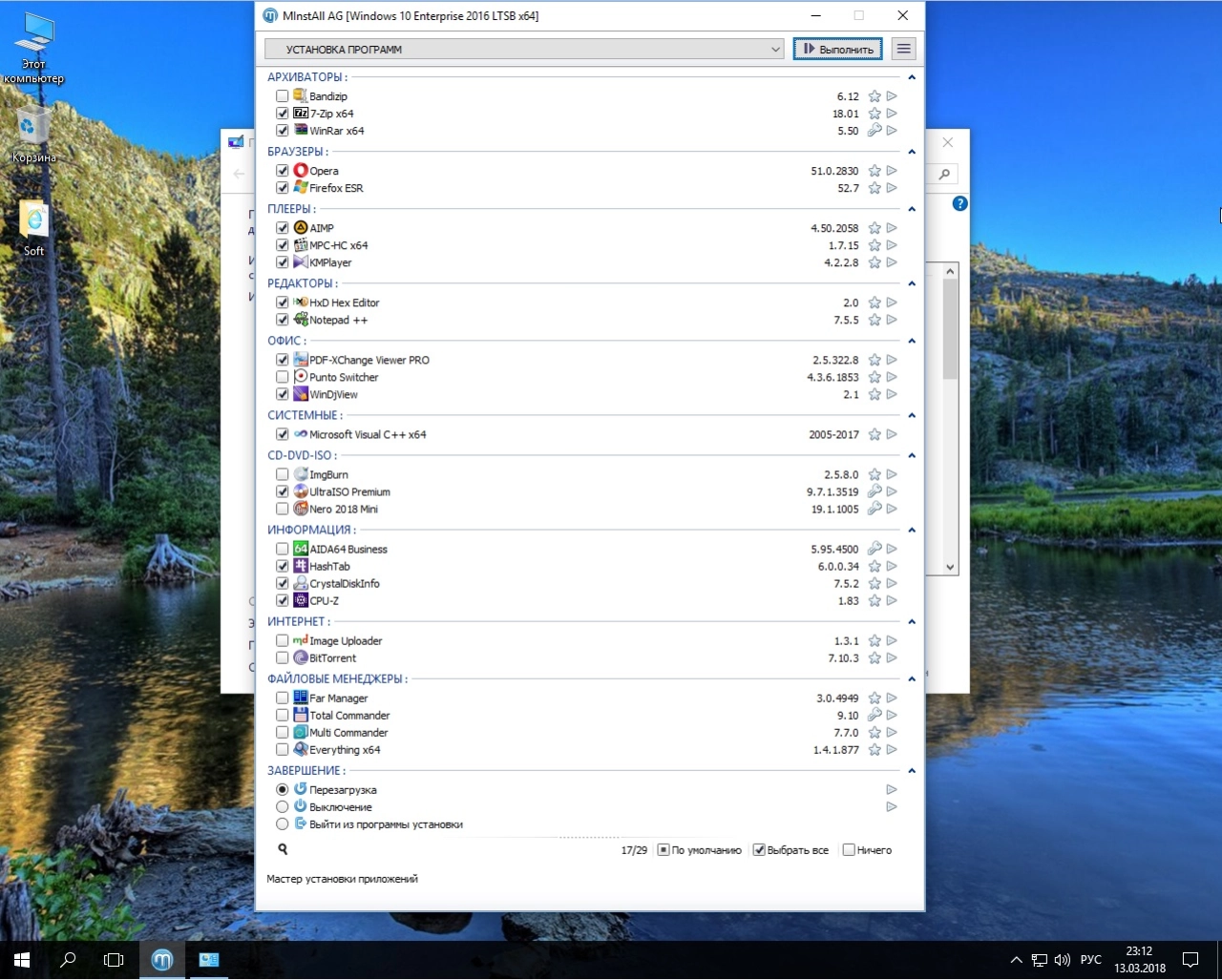Click the blue help icon in background window
The height and width of the screenshot is (980, 1222).
[960, 203]
